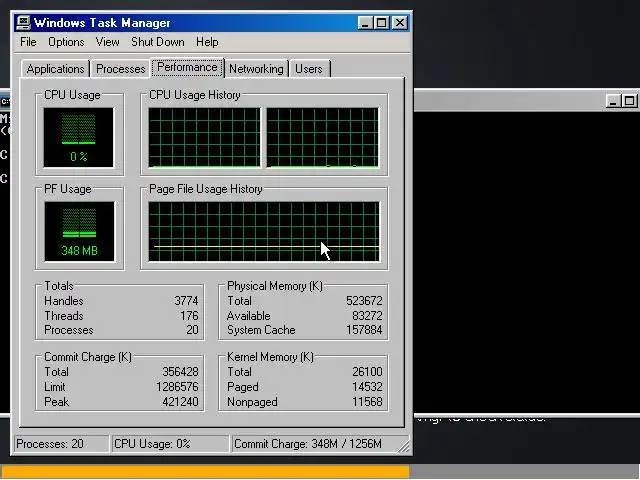Click the 'Threads' label in Totals

(x=64, y=316)
